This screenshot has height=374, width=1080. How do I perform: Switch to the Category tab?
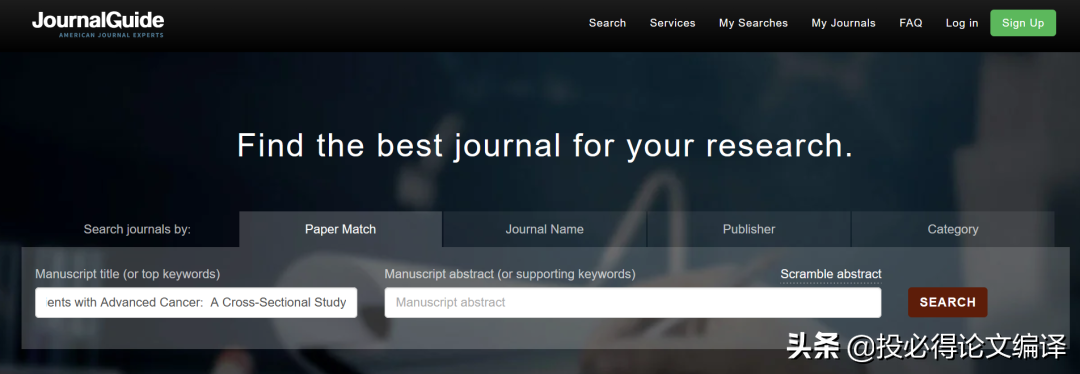953,229
